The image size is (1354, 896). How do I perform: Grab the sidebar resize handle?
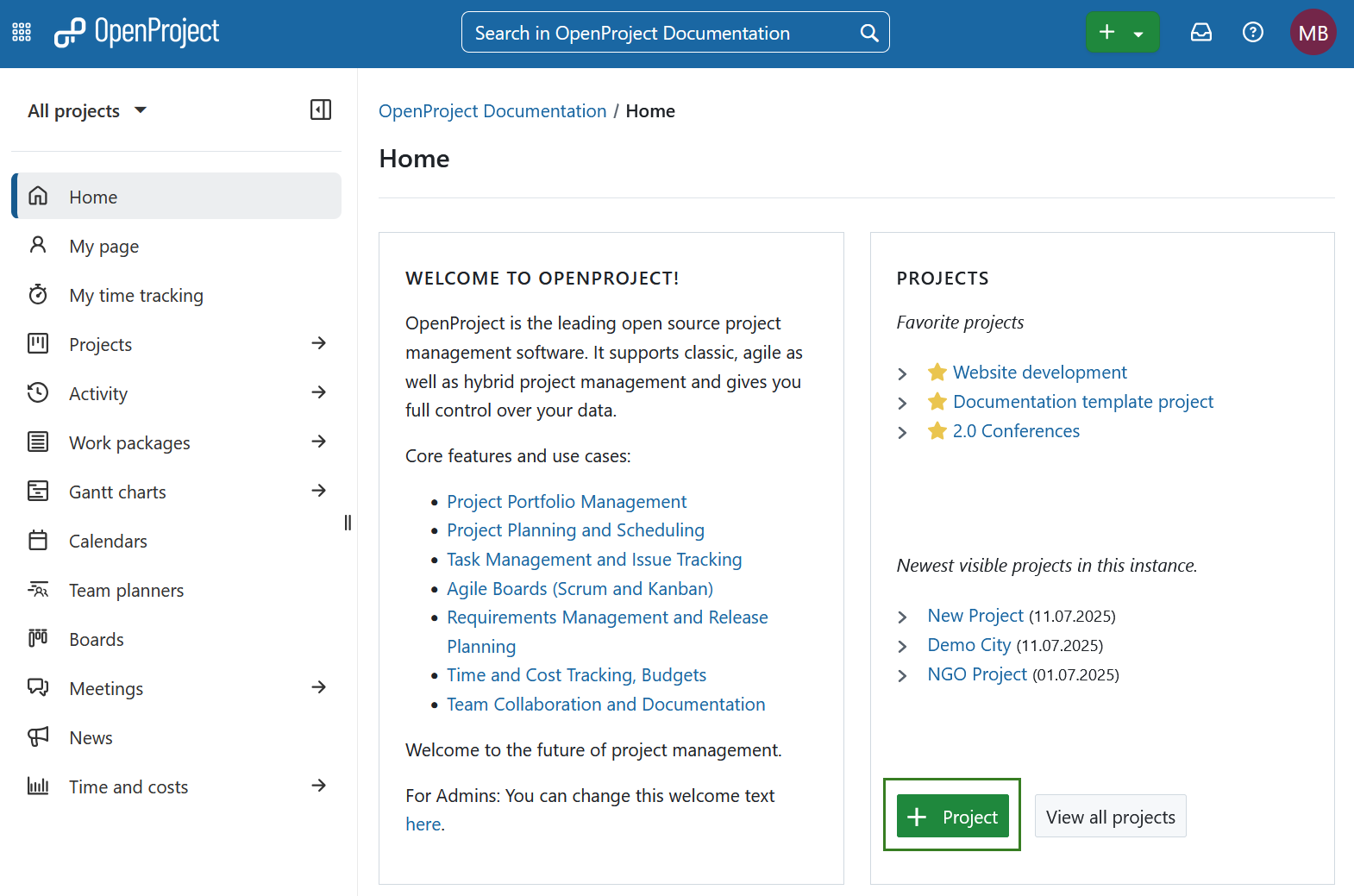click(348, 523)
